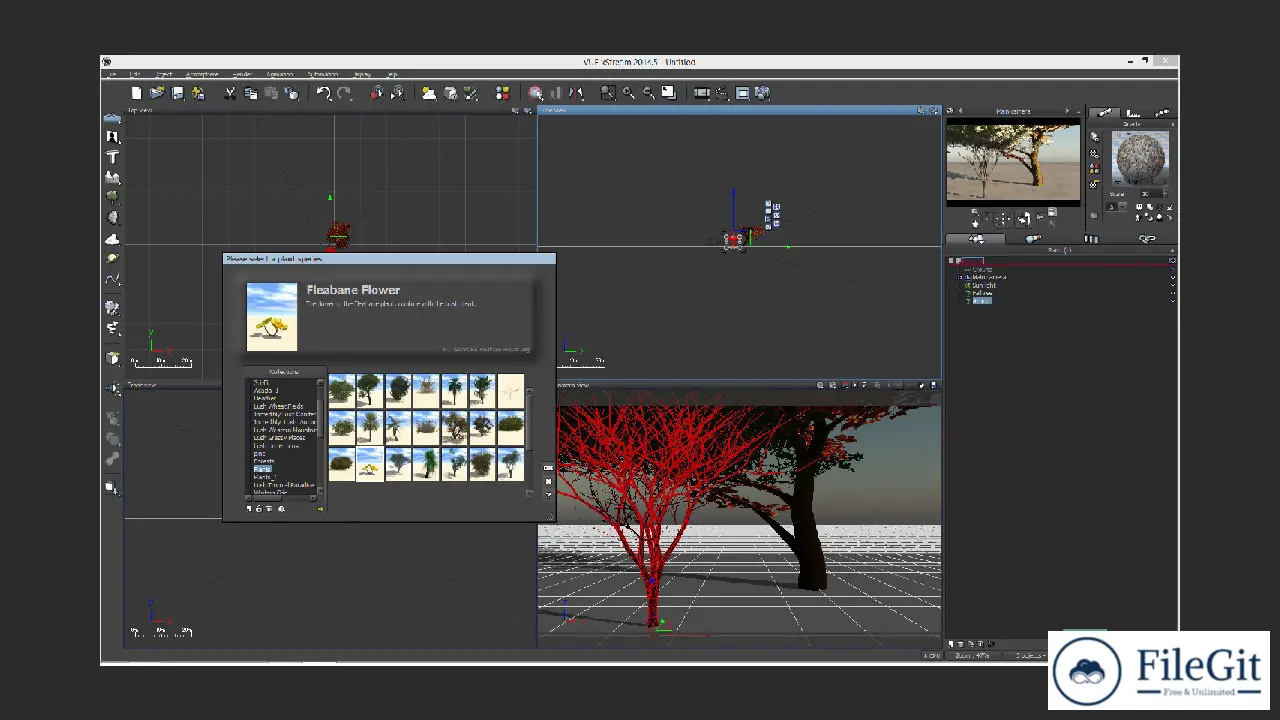Screen dimensions: 1280x720
Task: Open the Edit menu
Action: [x=134, y=75]
